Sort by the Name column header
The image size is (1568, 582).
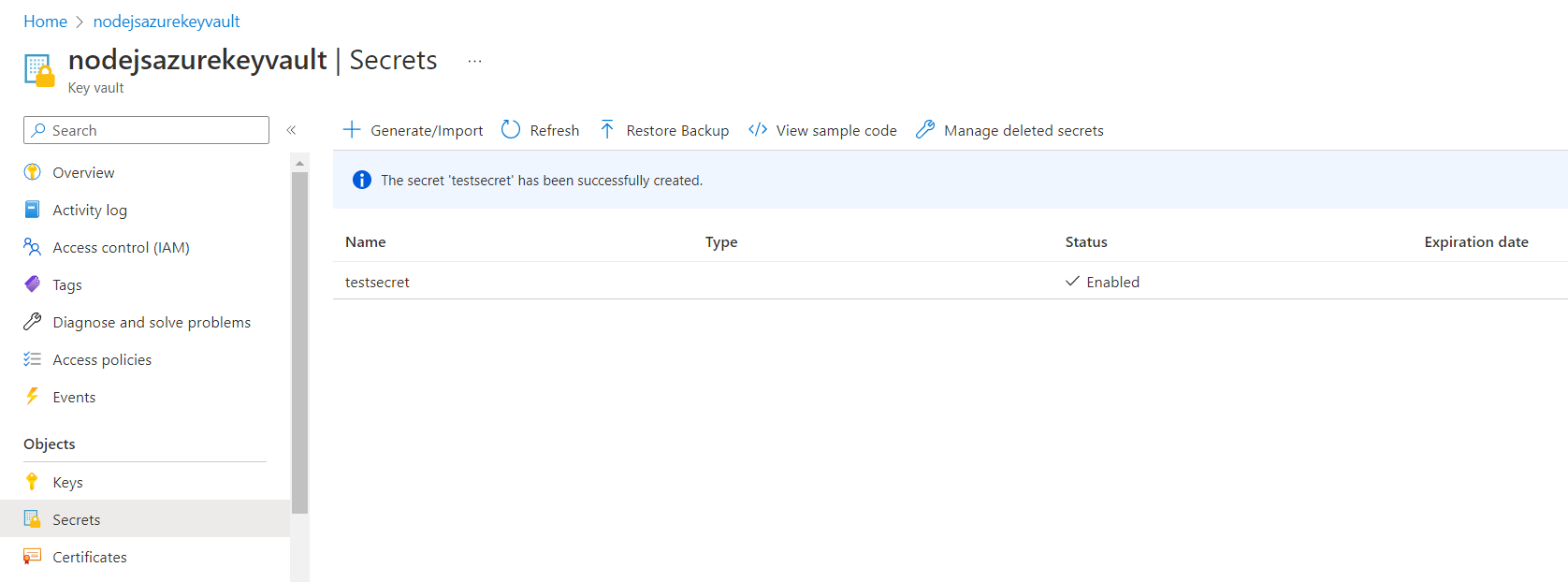click(366, 241)
